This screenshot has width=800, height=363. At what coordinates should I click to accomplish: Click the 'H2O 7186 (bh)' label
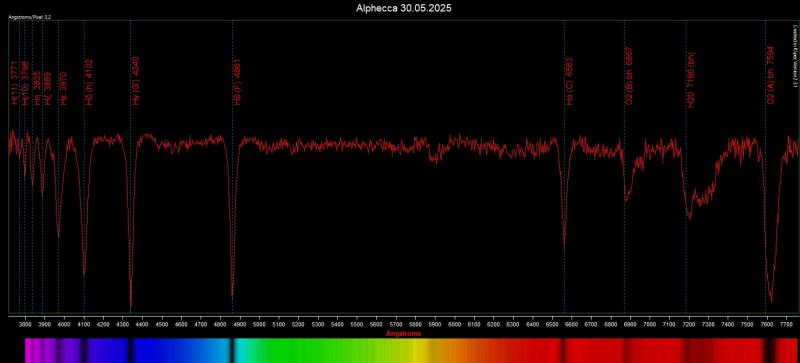tap(691, 79)
